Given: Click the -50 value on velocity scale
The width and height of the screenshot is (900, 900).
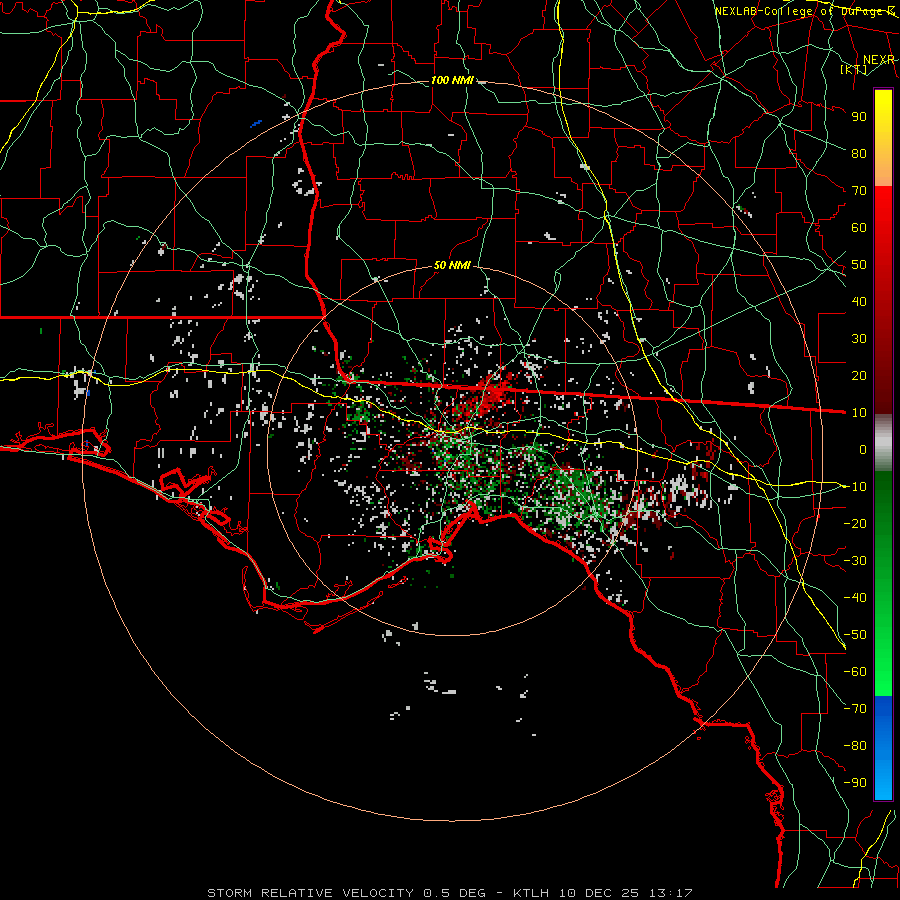Looking at the screenshot, I should click(x=855, y=635).
